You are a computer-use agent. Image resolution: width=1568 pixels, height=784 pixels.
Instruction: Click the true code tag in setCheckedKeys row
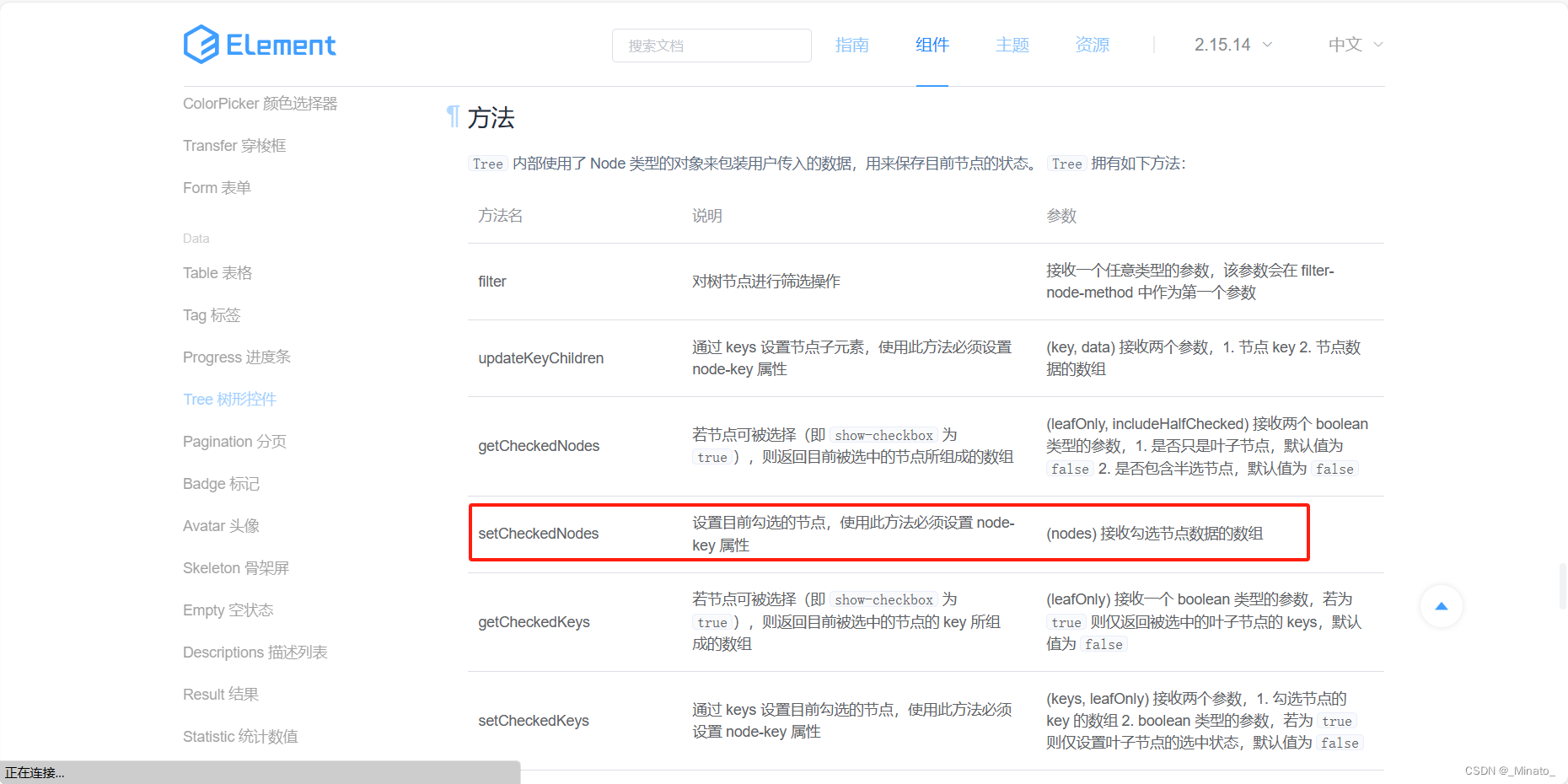(1337, 721)
